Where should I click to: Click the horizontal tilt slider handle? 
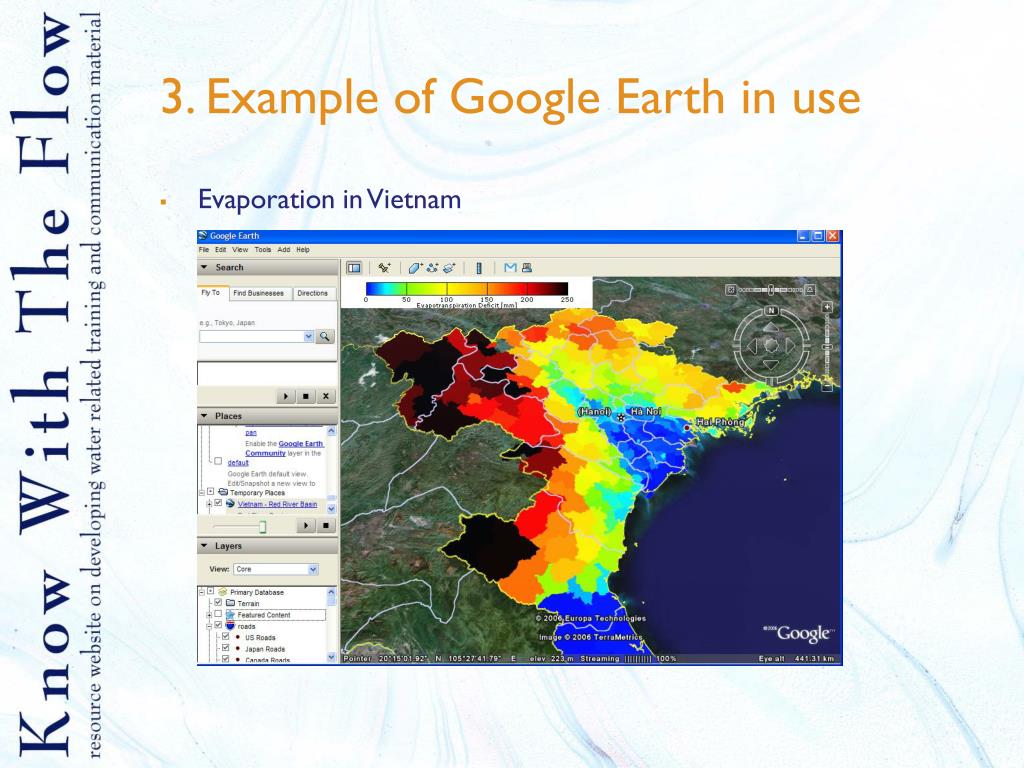[771, 289]
